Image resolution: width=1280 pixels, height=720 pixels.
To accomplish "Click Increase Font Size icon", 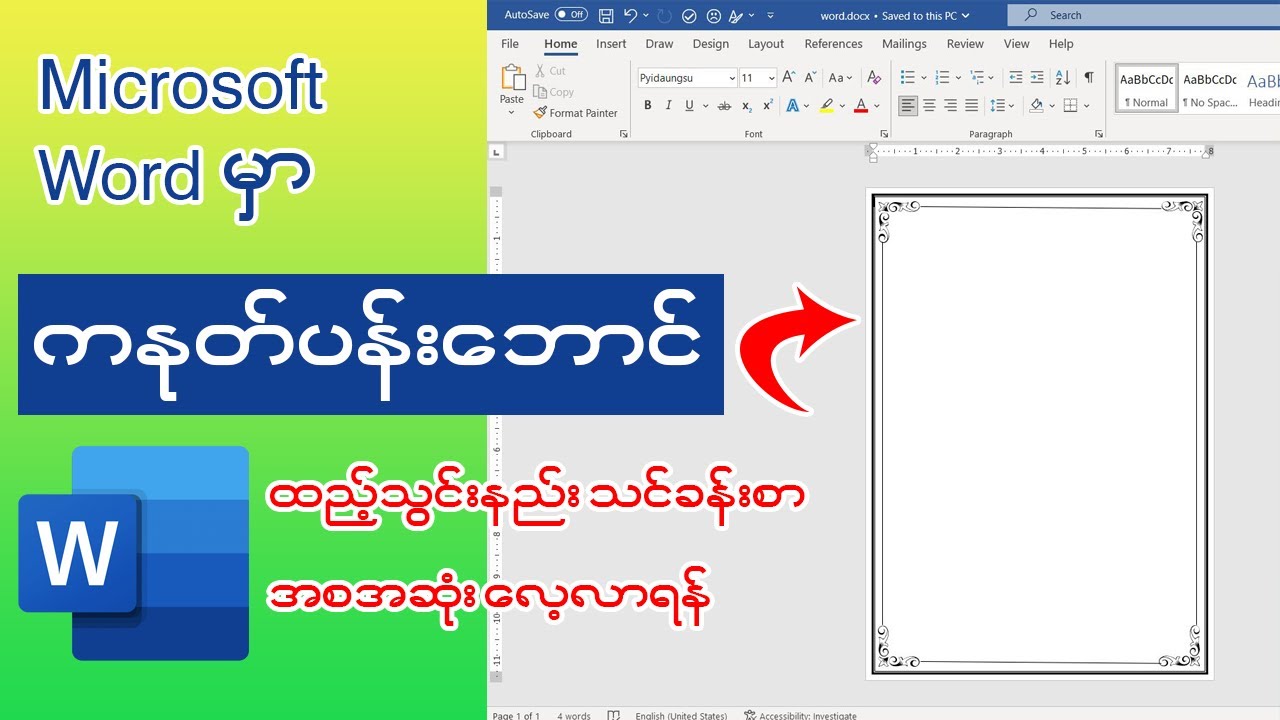I will [x=788, y=78].
